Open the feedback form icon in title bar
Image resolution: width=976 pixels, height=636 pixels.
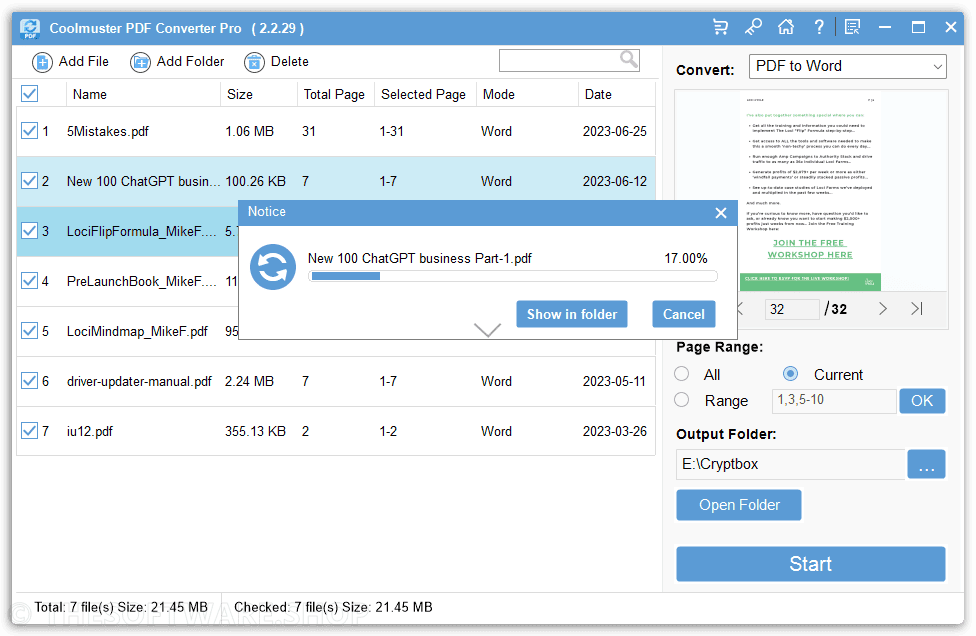[852, 27]
